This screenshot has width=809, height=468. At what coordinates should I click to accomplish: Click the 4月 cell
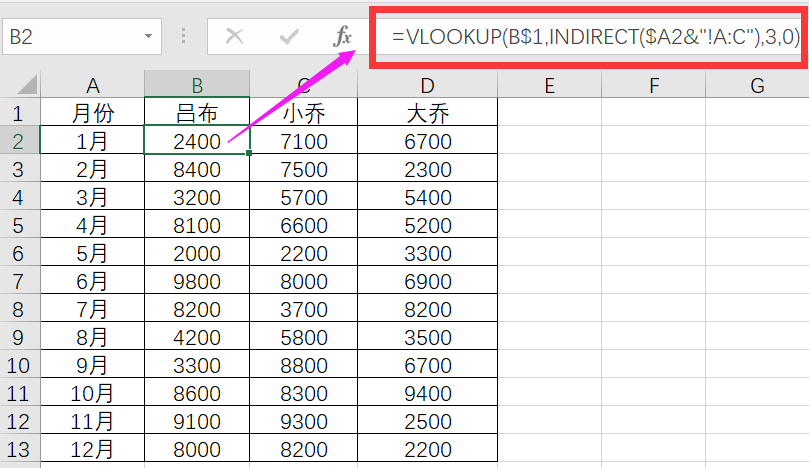point(92,225)
